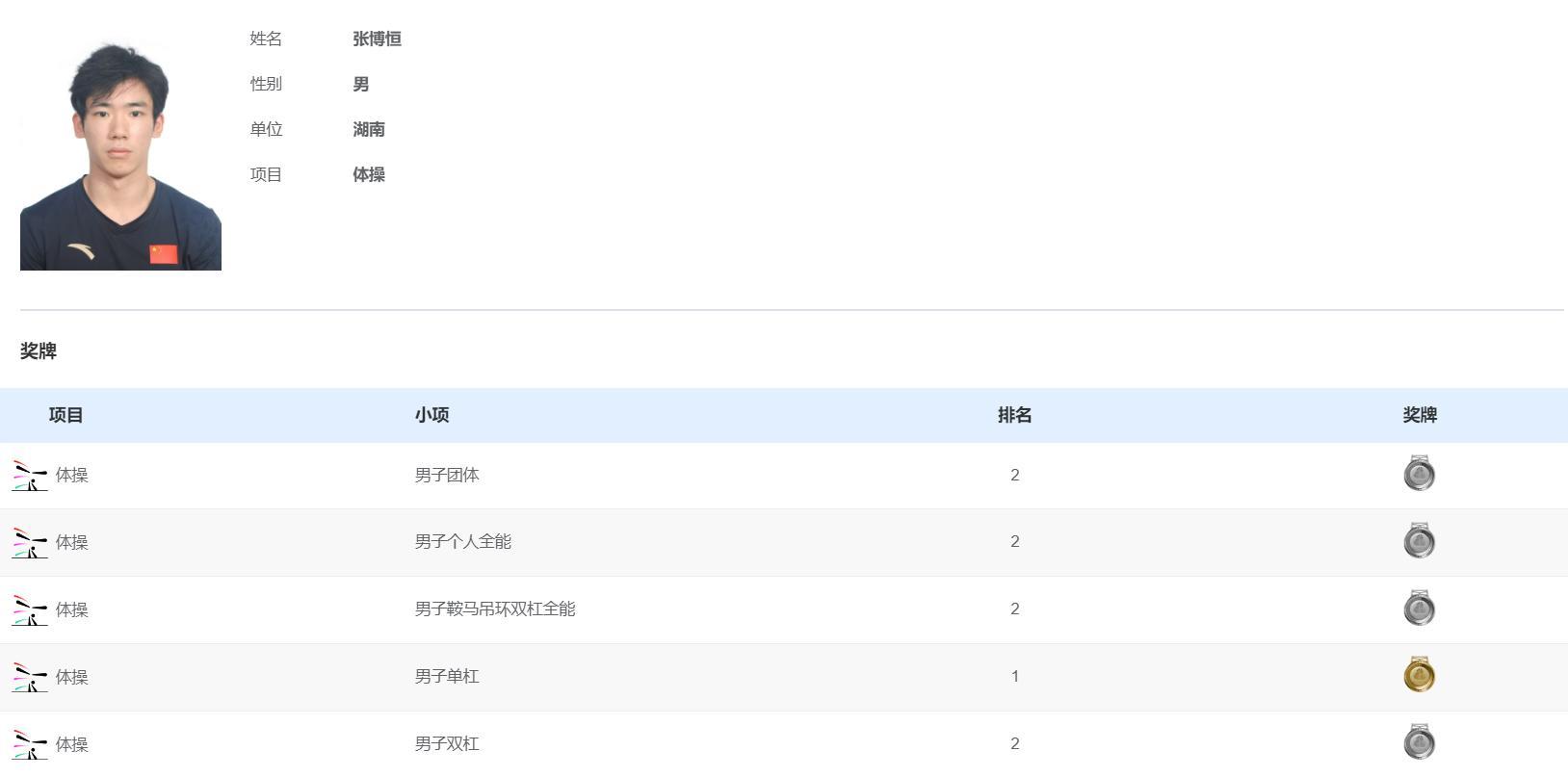Click the 项目 column header in the table
The width and height of the screenshot is (1568, 777).
click(x=65, y=415)
